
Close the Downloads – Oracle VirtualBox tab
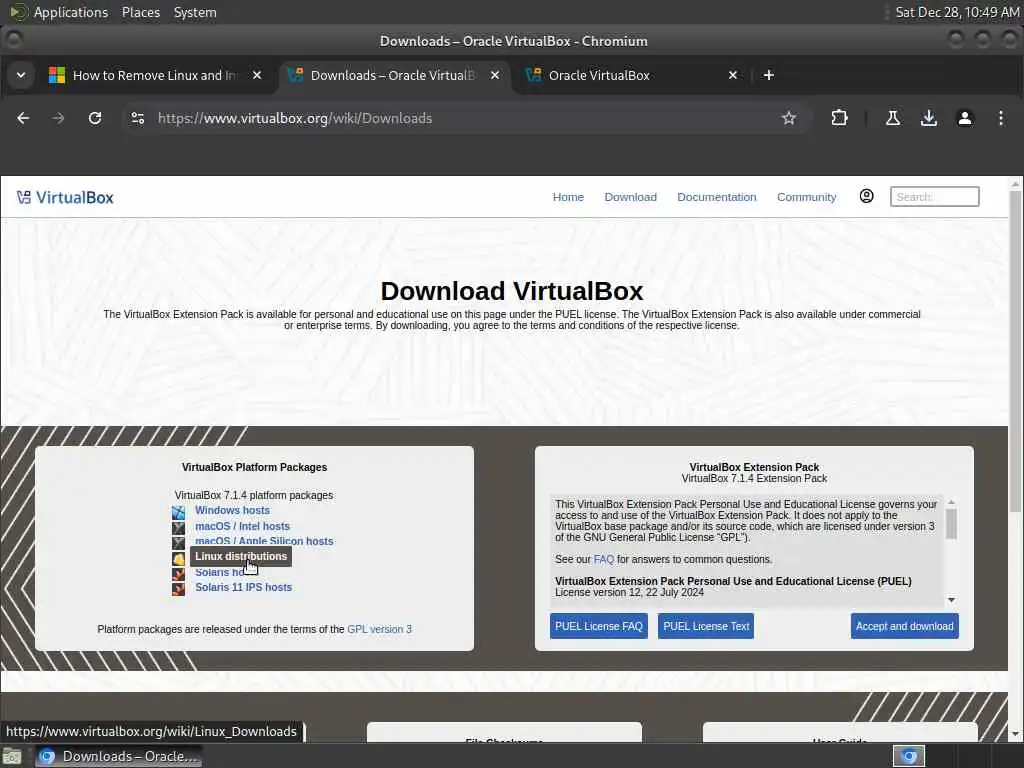click(x=495, y=75)
